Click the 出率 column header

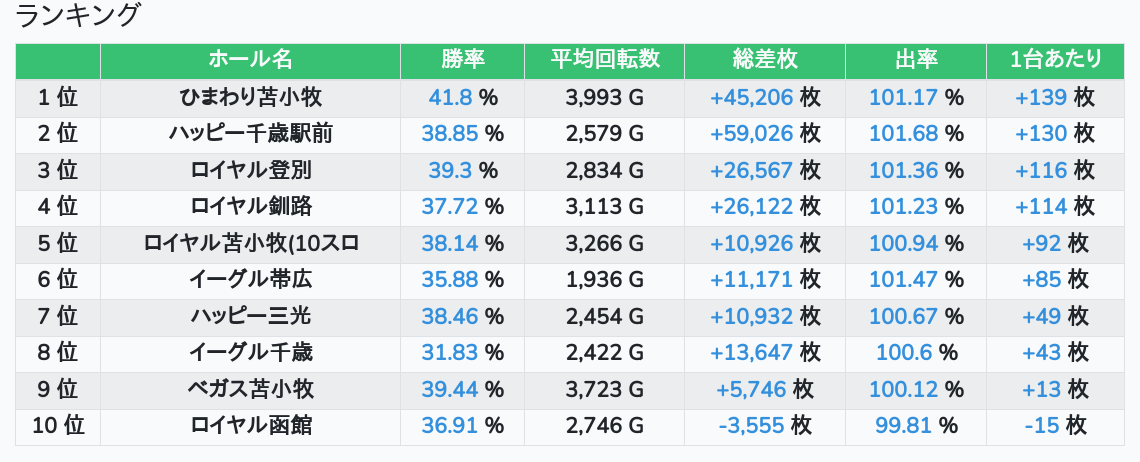click(915, 60)
